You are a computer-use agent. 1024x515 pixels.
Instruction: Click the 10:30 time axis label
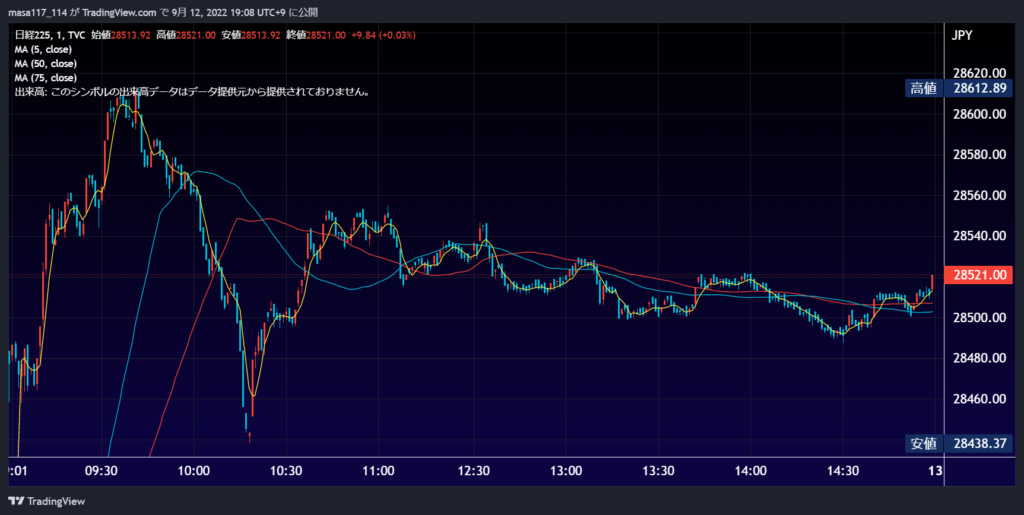pyautogui.click(x=286, y=471)
